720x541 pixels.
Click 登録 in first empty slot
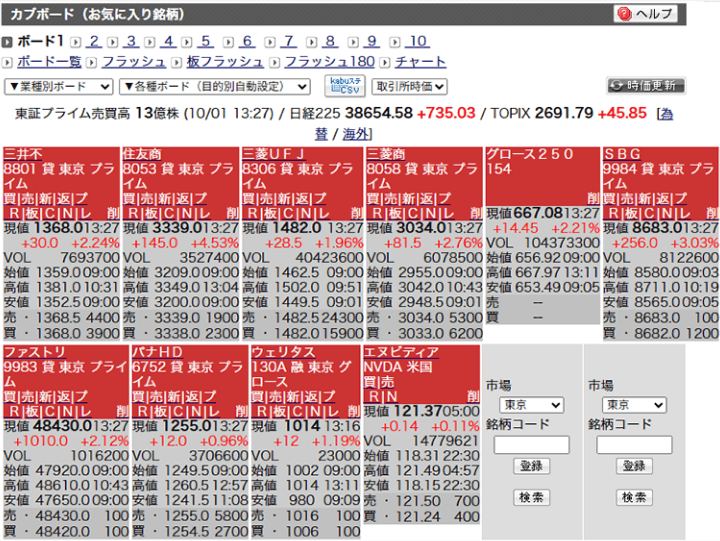coord(531,466)
